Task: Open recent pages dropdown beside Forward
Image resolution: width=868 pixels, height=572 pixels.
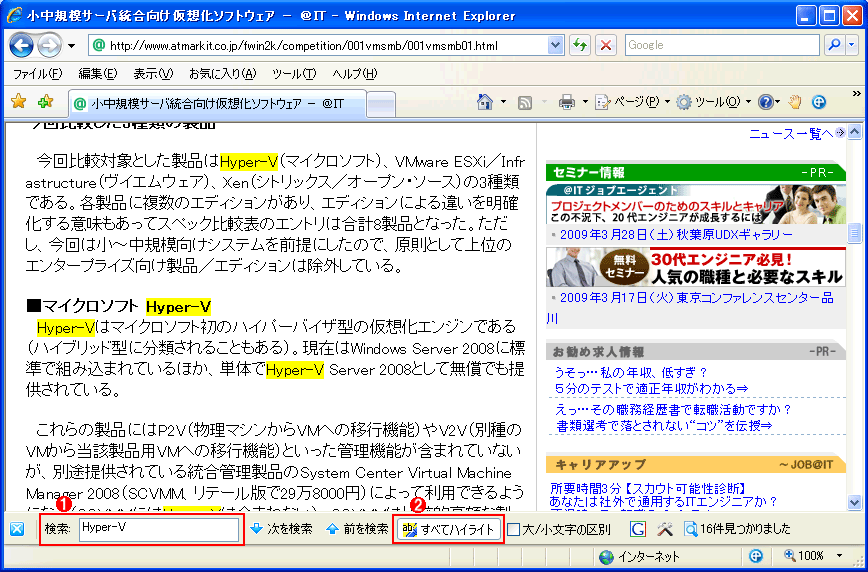Action: tap(72, 45)
